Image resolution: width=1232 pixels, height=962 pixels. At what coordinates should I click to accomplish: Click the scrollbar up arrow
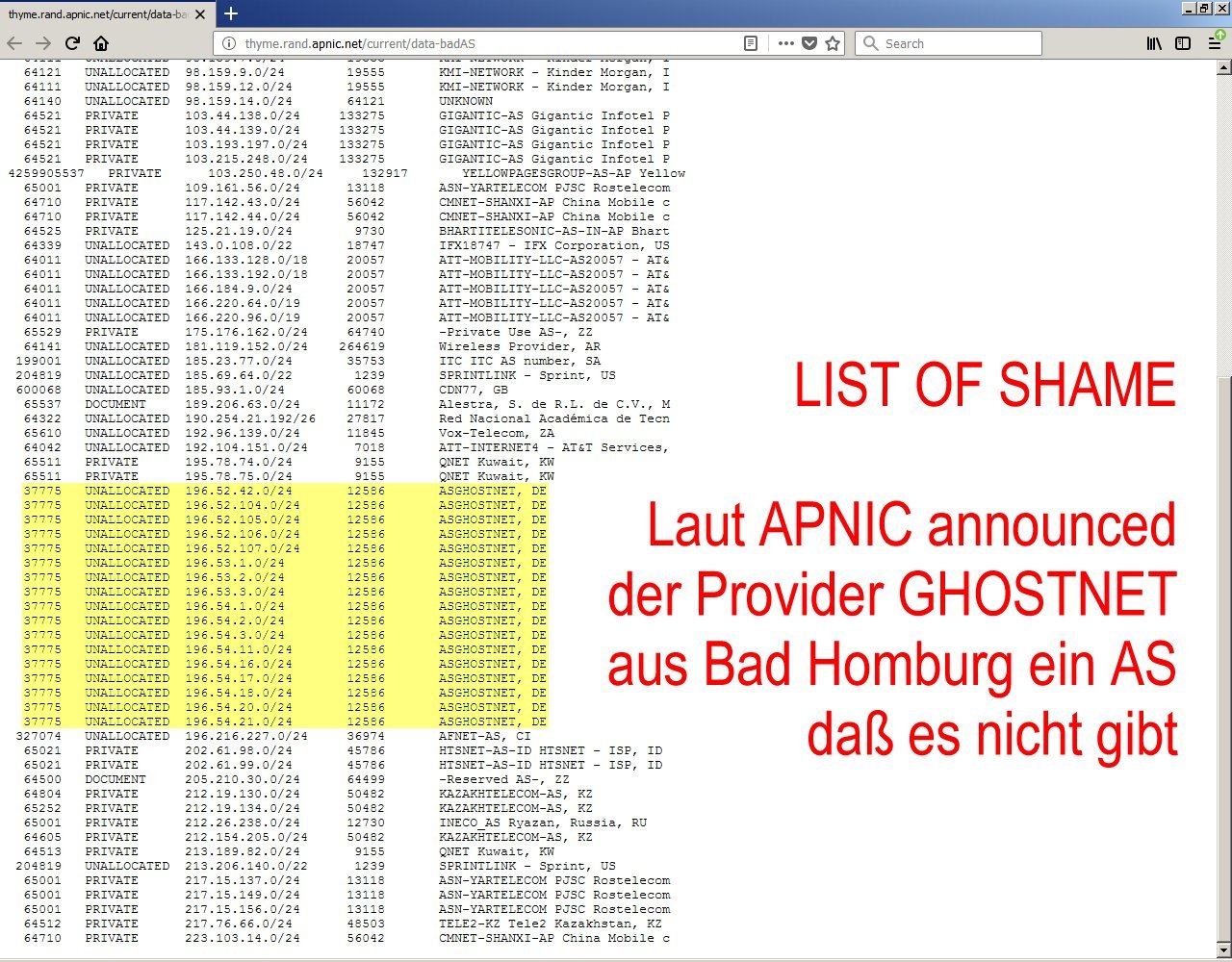pyautogui.click(x=1223, y=68)
